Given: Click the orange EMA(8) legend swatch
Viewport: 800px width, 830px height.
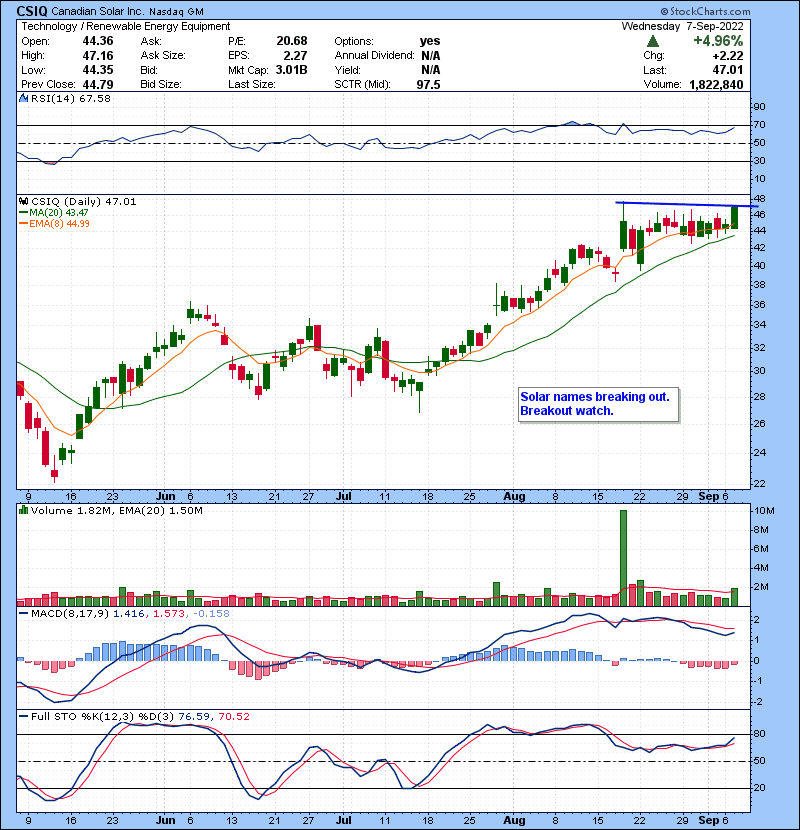Looking at the screenshot, I should (23, 225).
